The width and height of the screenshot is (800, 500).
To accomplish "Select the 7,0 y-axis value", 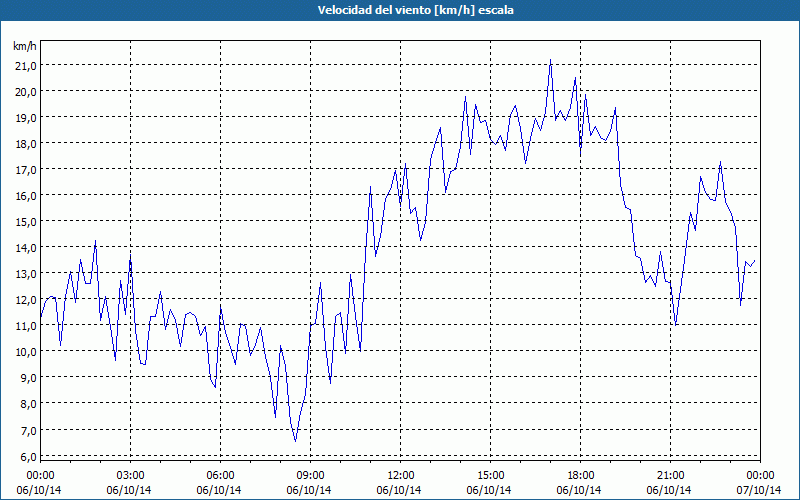I will coord(28,430).
